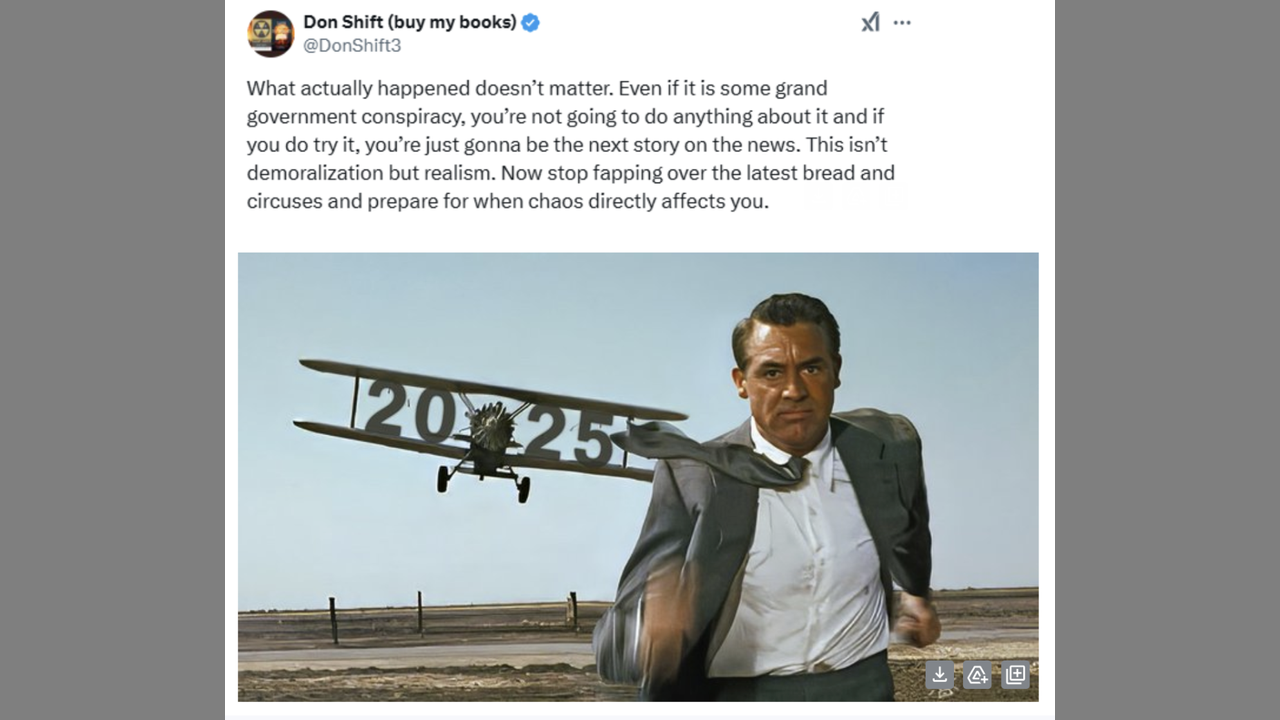Open the three-dot more options menu

point(902,22)
